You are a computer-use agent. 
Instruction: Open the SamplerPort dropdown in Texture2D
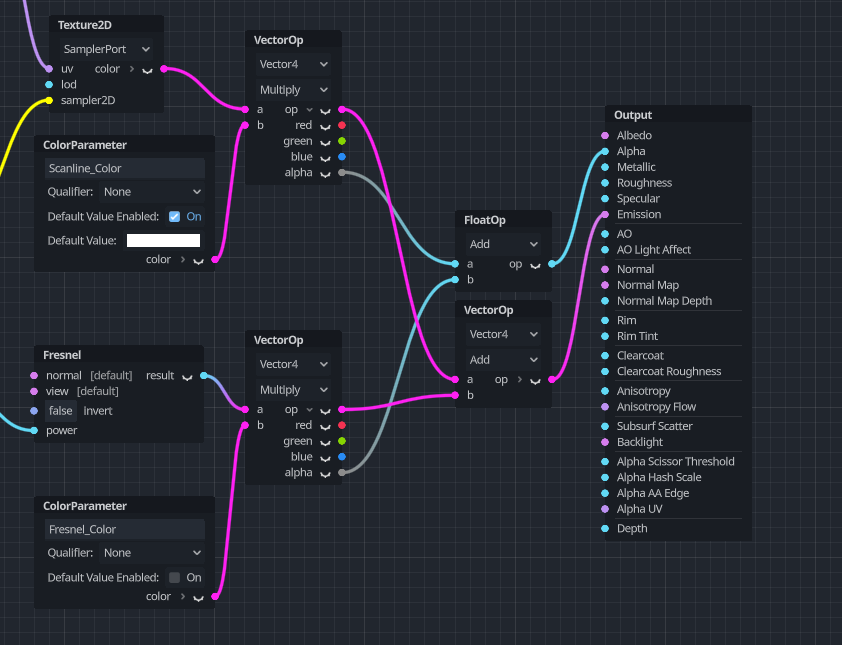[106, 49]
